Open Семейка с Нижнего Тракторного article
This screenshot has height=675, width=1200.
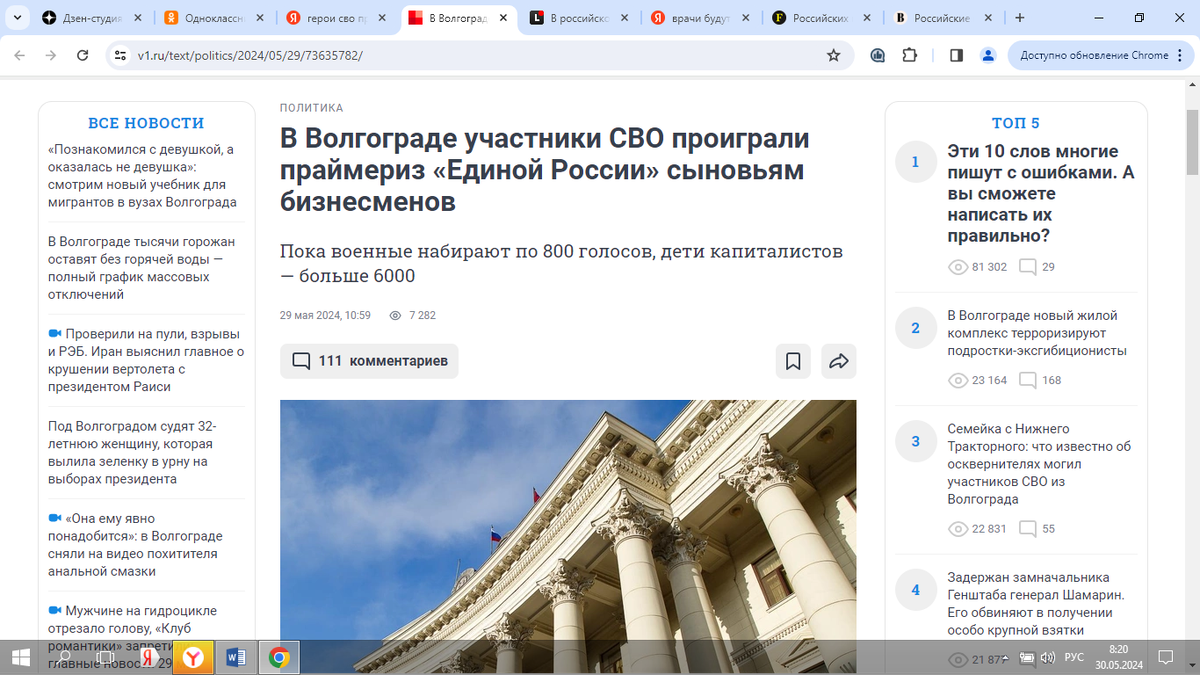pyautogui.click(x=1039, y=464)
